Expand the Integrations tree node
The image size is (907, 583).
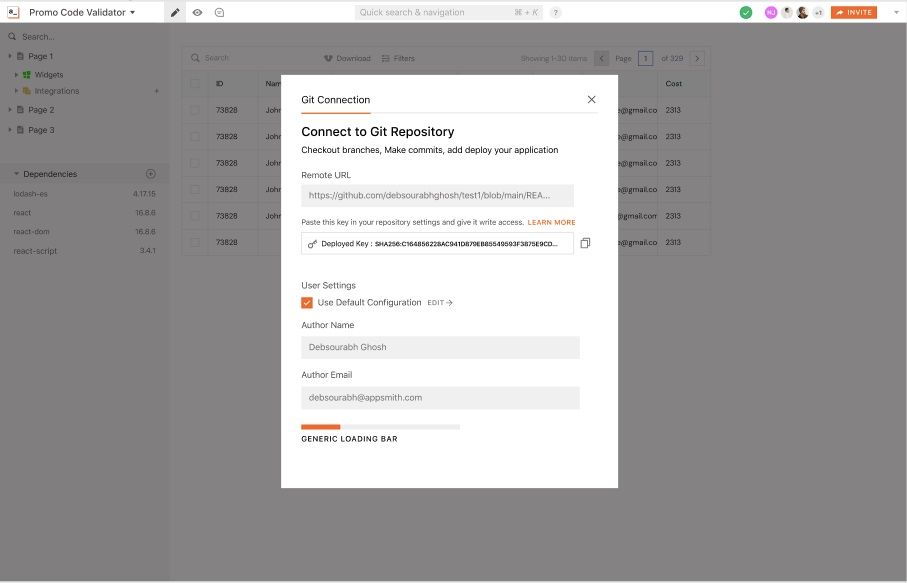coord(16,91)
